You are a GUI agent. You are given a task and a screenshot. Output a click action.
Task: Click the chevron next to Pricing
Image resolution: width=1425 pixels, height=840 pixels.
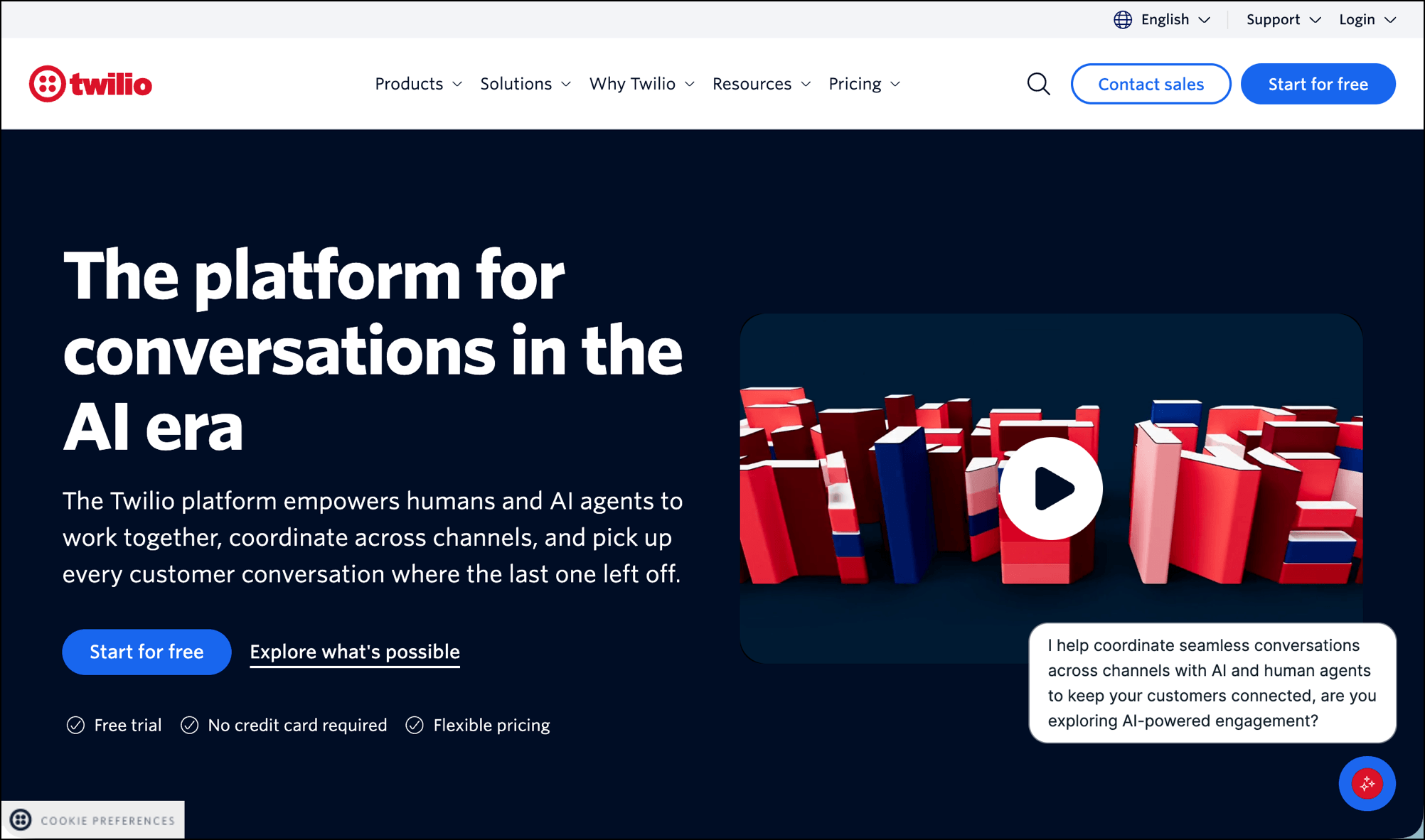pyautogui.click(x=895, y=85)
